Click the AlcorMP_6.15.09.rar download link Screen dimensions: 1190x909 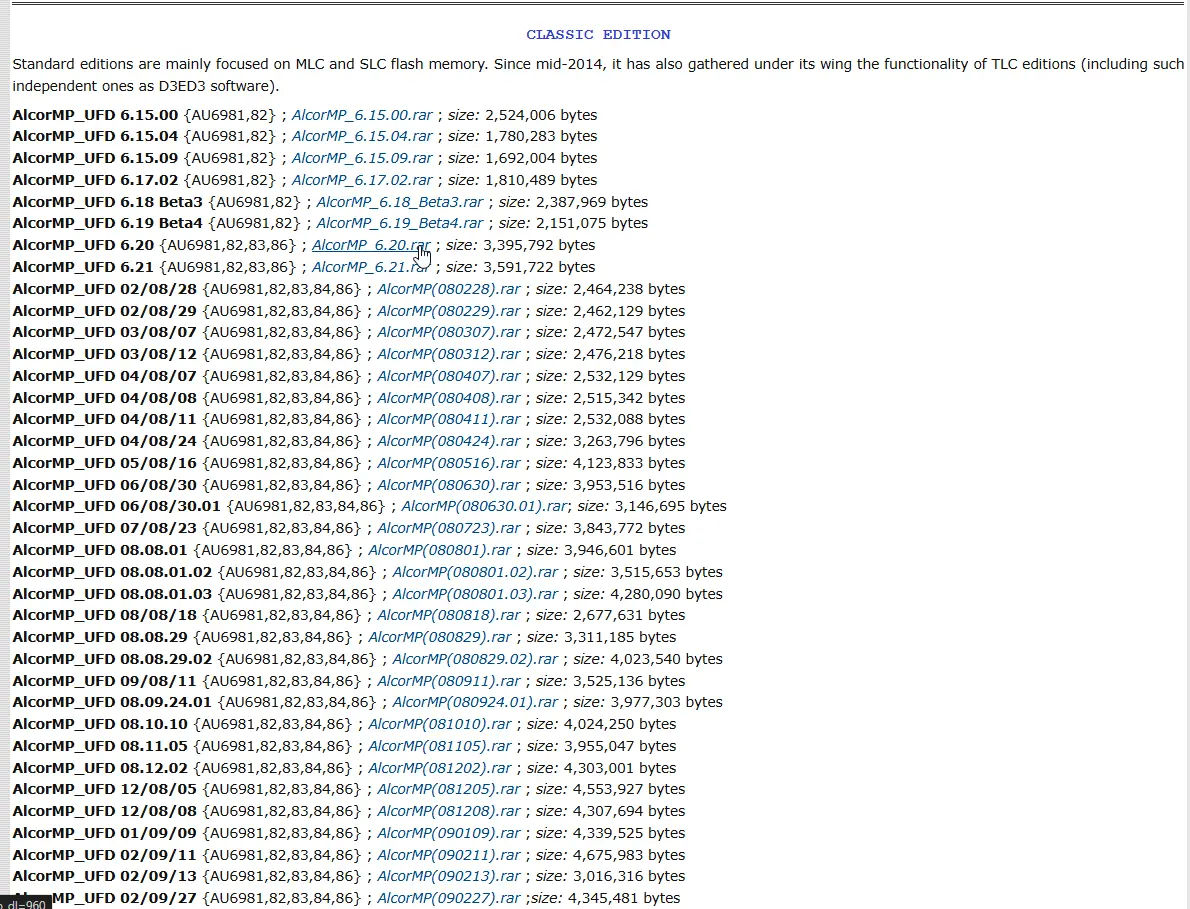click(362, 159)
